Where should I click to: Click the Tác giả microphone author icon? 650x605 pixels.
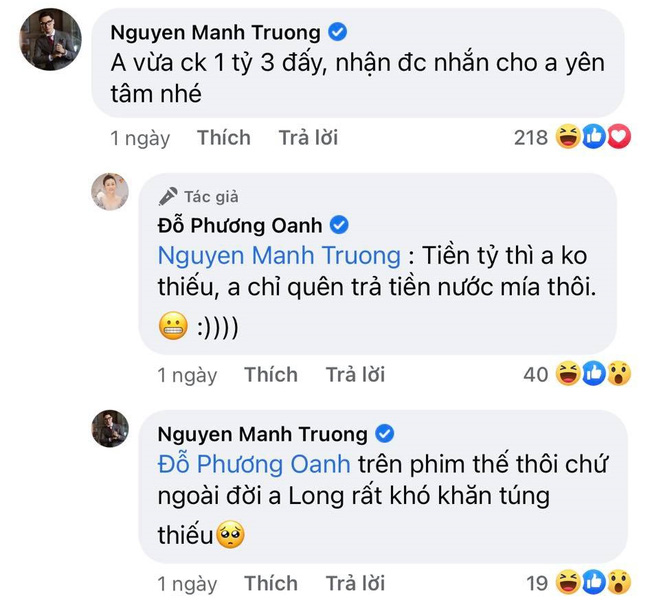point(168,197)
